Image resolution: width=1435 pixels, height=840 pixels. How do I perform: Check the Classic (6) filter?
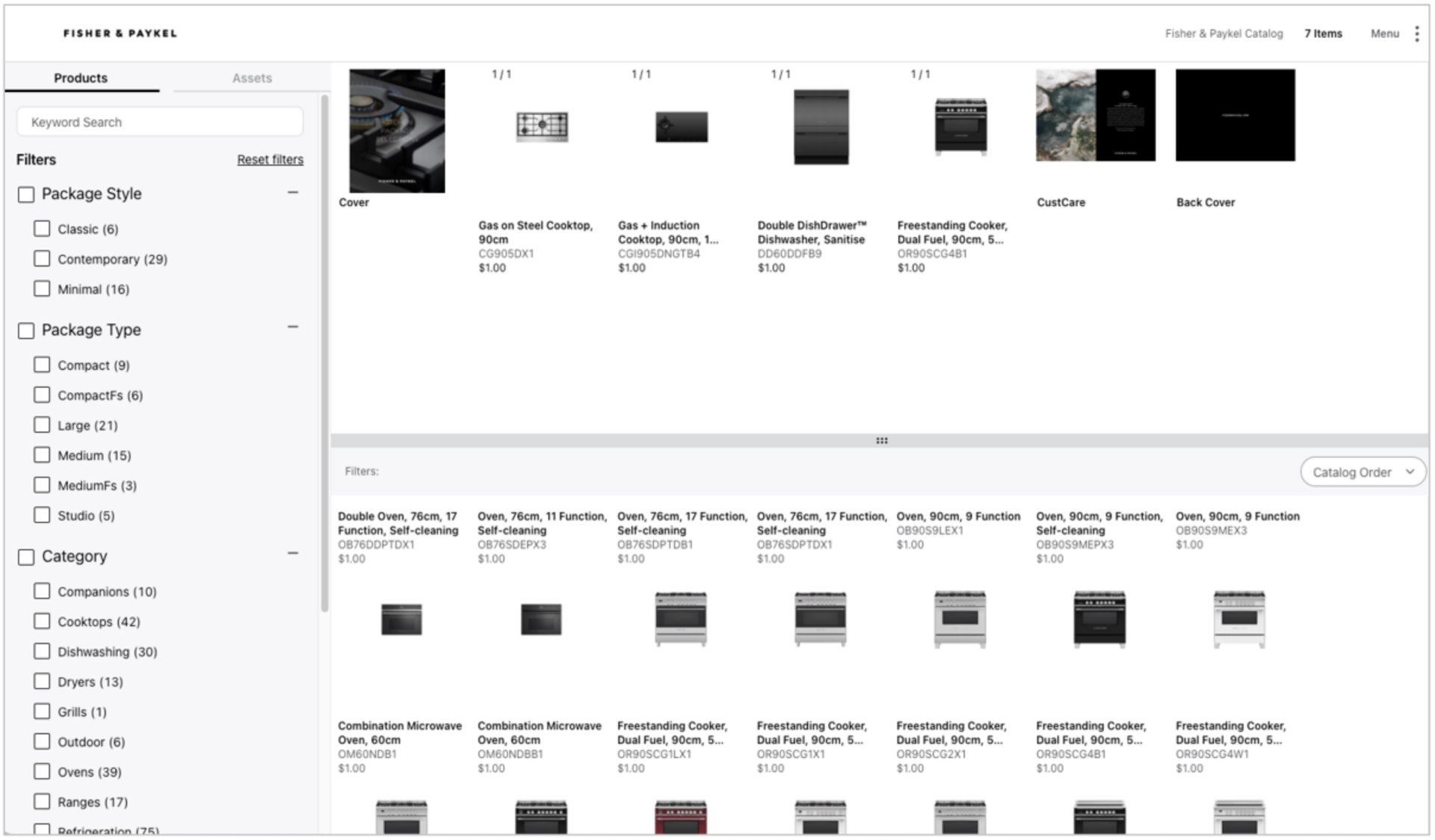coord(42,229)
